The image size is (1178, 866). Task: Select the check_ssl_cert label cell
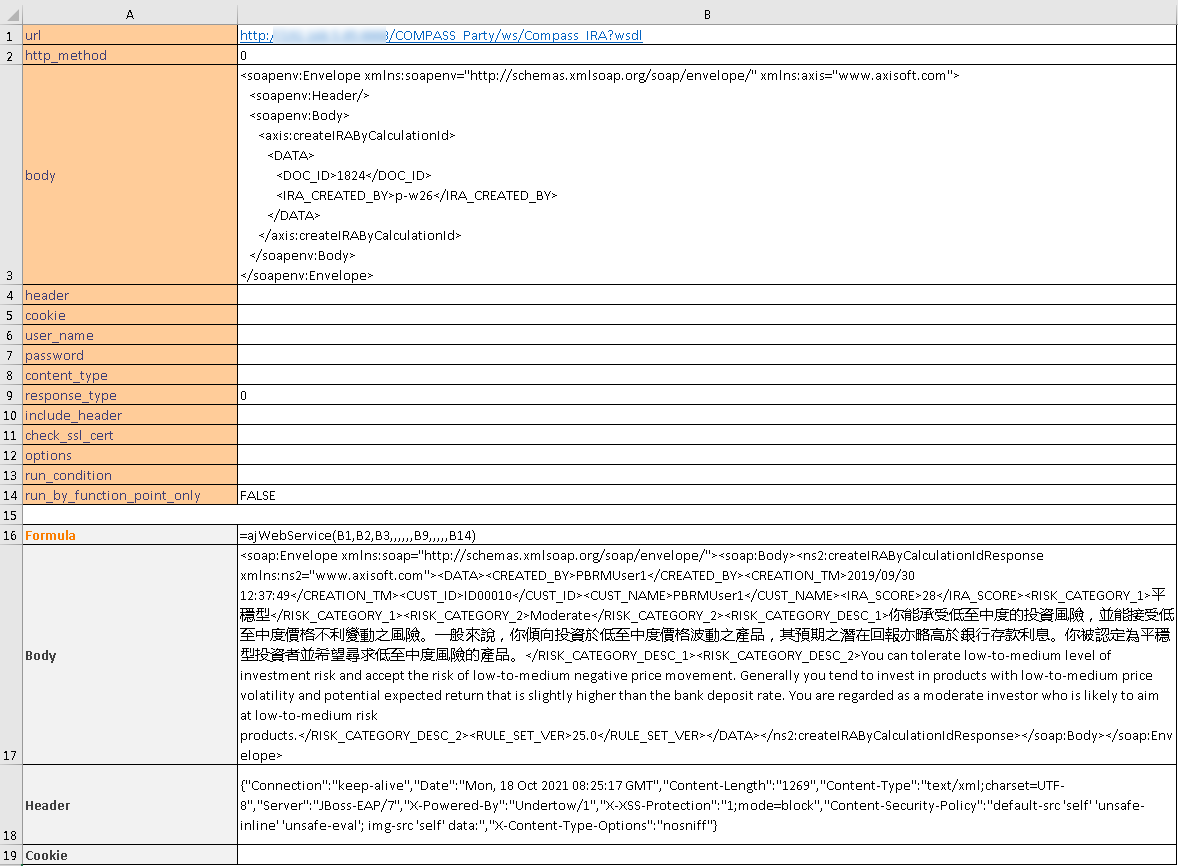click(x=129, y=435)
